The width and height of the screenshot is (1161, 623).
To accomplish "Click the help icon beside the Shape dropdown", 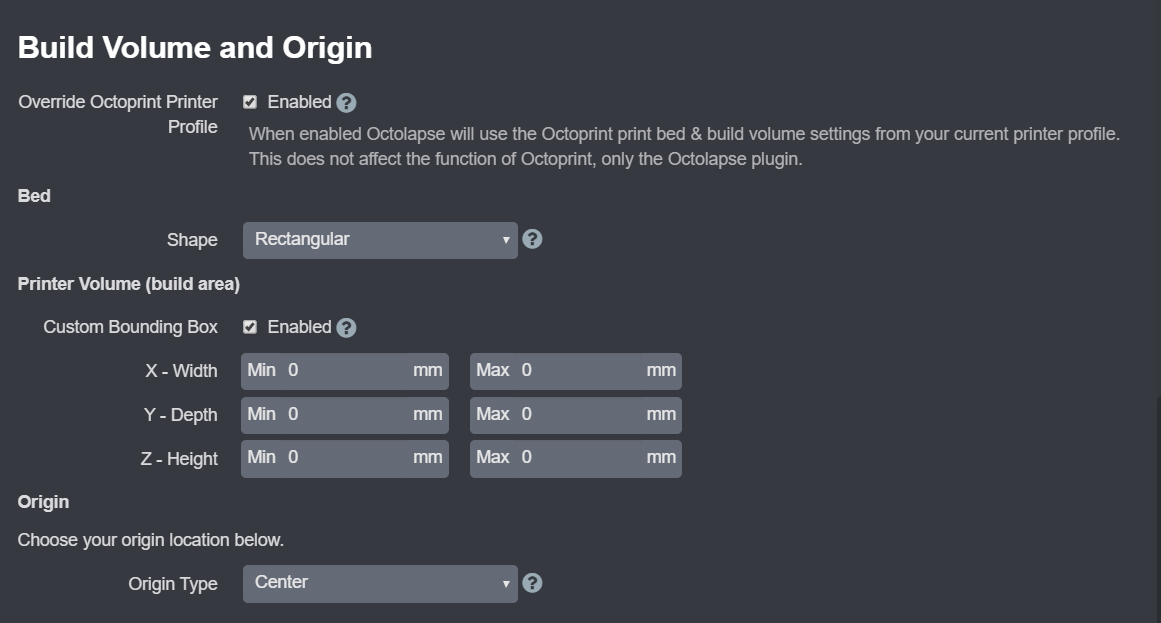I will [531, 239].
